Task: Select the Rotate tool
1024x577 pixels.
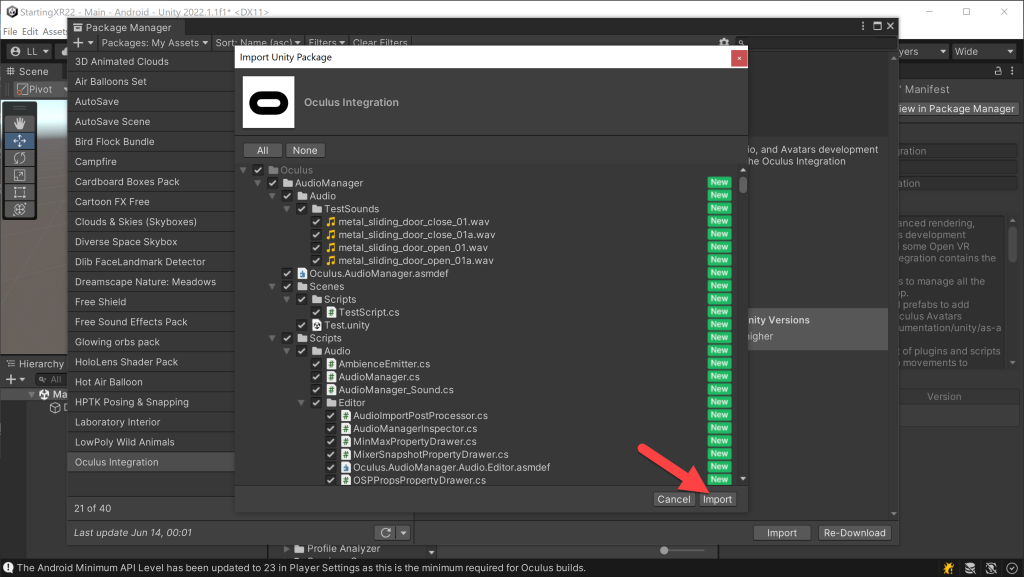Action: pos(20,158)
